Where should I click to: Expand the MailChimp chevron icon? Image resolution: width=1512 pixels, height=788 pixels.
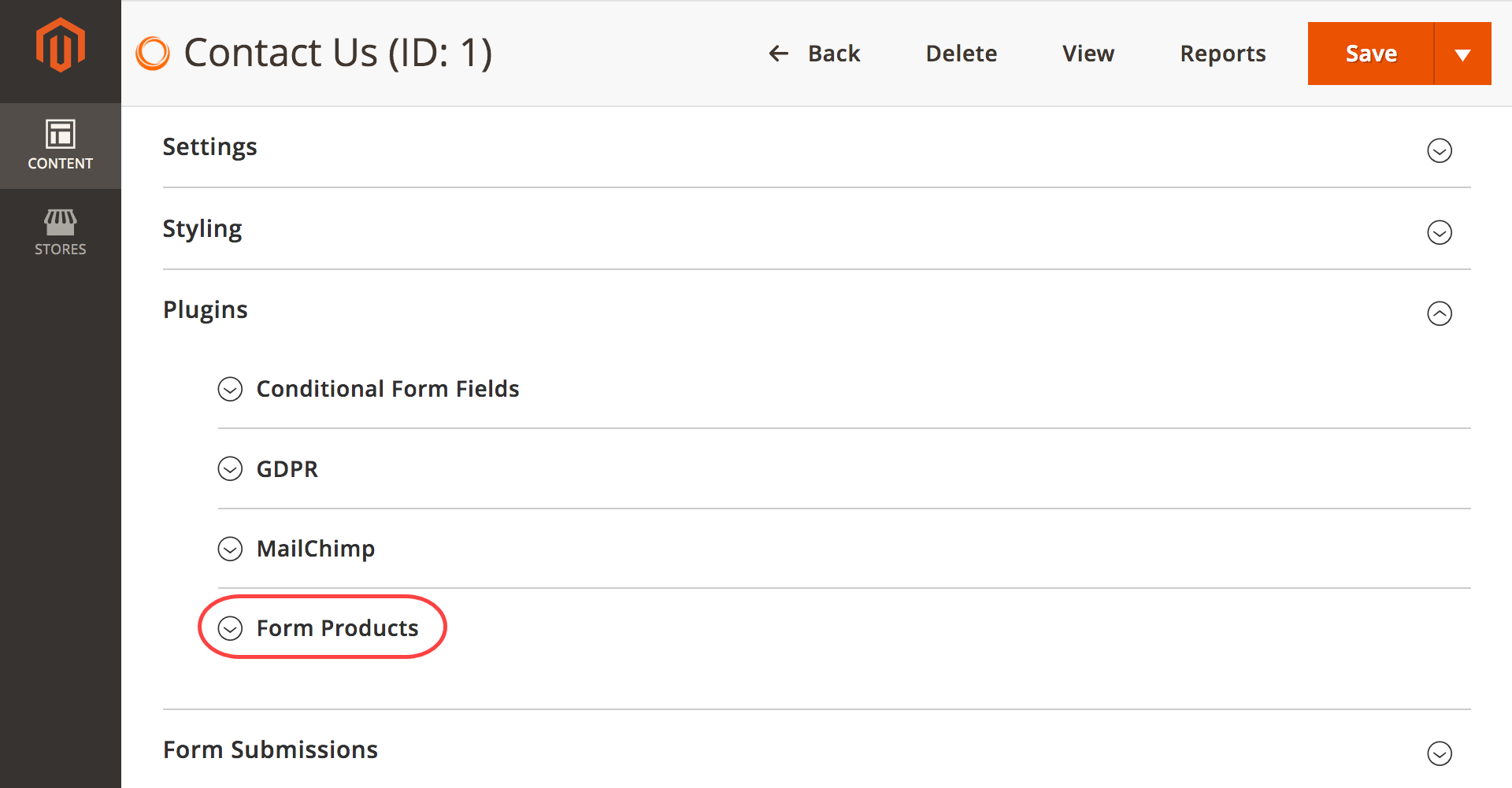[x=230, y=549]
